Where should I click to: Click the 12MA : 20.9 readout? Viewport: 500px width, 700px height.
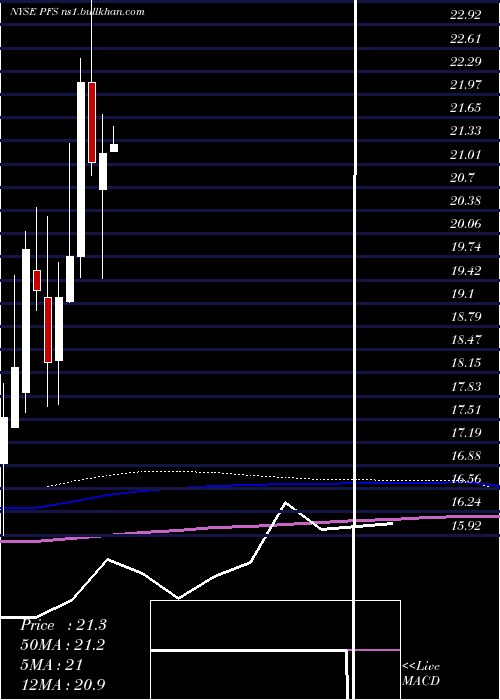pos(63,684)
